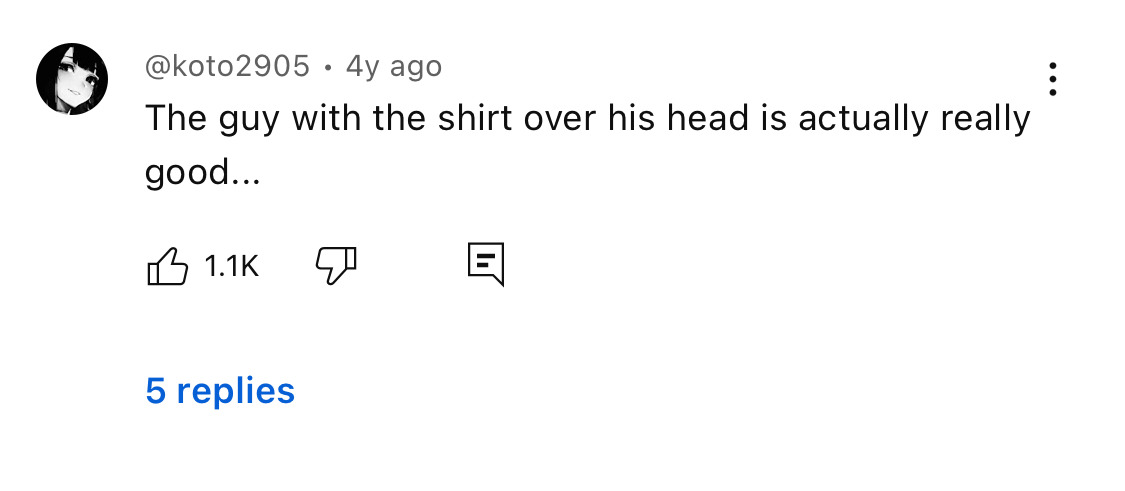The image size is (1125, 491).
Task: Visit the @koto2905 channel username
Action: point(228,66)
